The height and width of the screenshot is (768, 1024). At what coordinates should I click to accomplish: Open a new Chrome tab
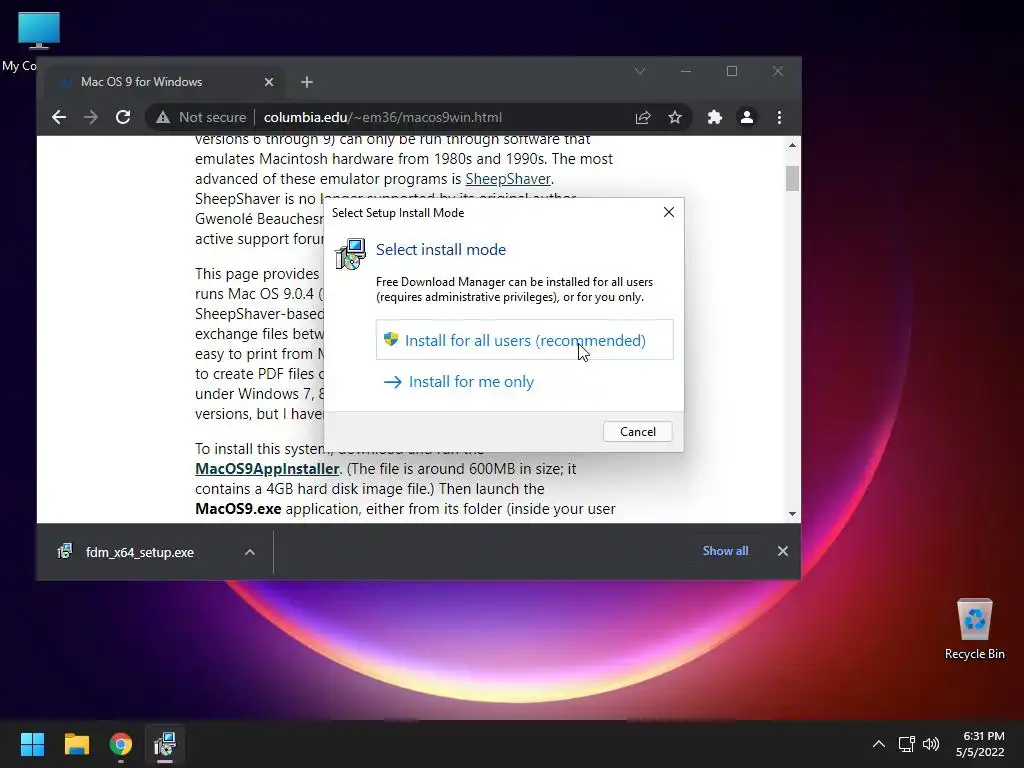[x=307, y=82]
